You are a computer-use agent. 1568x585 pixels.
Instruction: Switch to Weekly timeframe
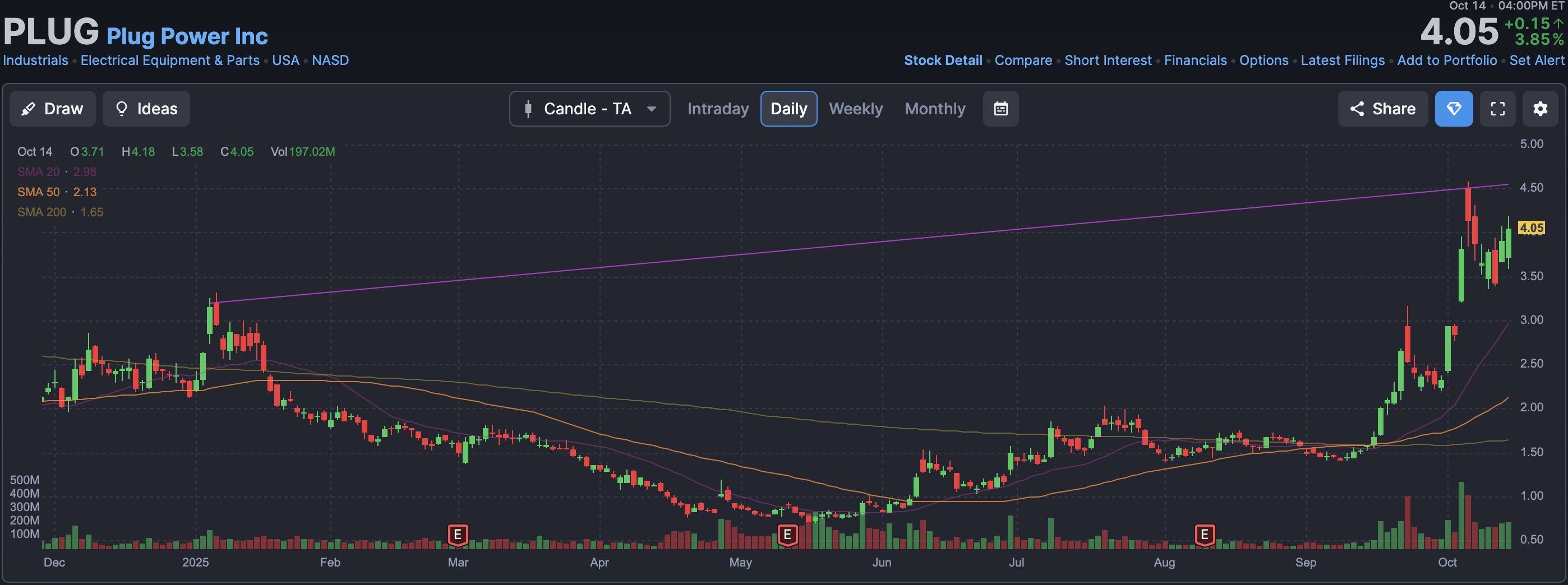855,109
